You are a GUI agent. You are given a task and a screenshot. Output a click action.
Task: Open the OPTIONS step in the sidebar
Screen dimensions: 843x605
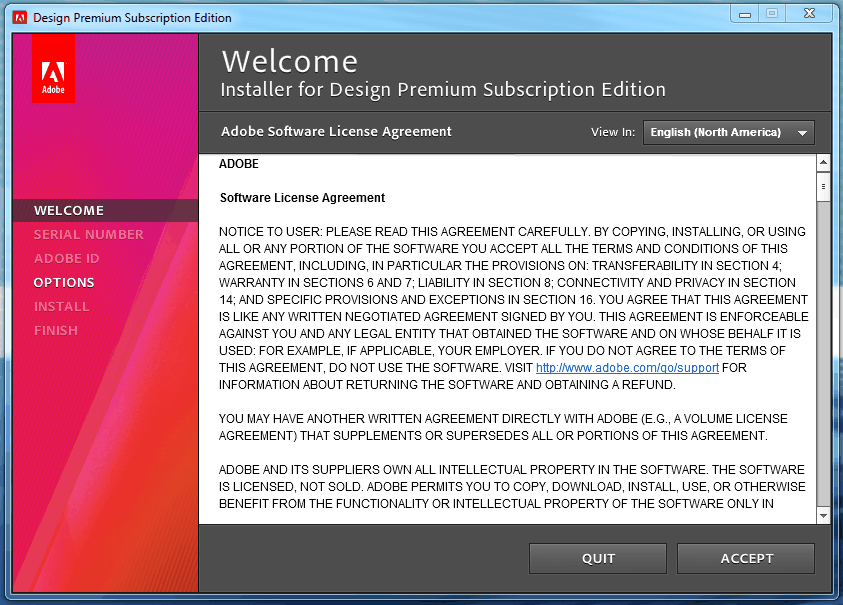(x=62, y=282)
